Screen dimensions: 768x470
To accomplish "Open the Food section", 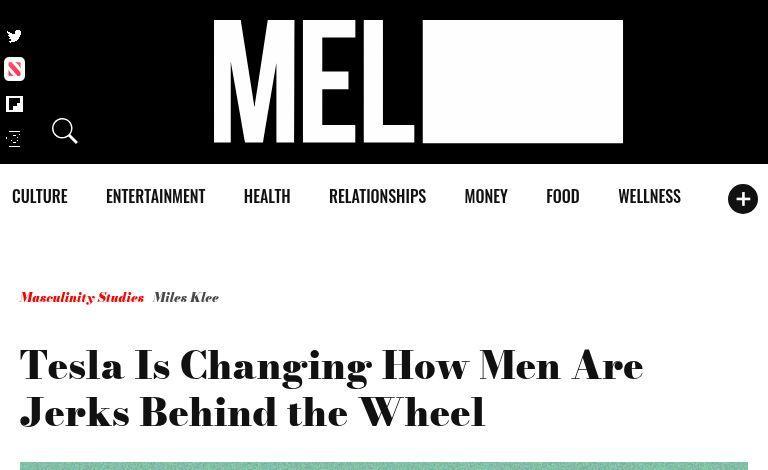I will 562,197.
